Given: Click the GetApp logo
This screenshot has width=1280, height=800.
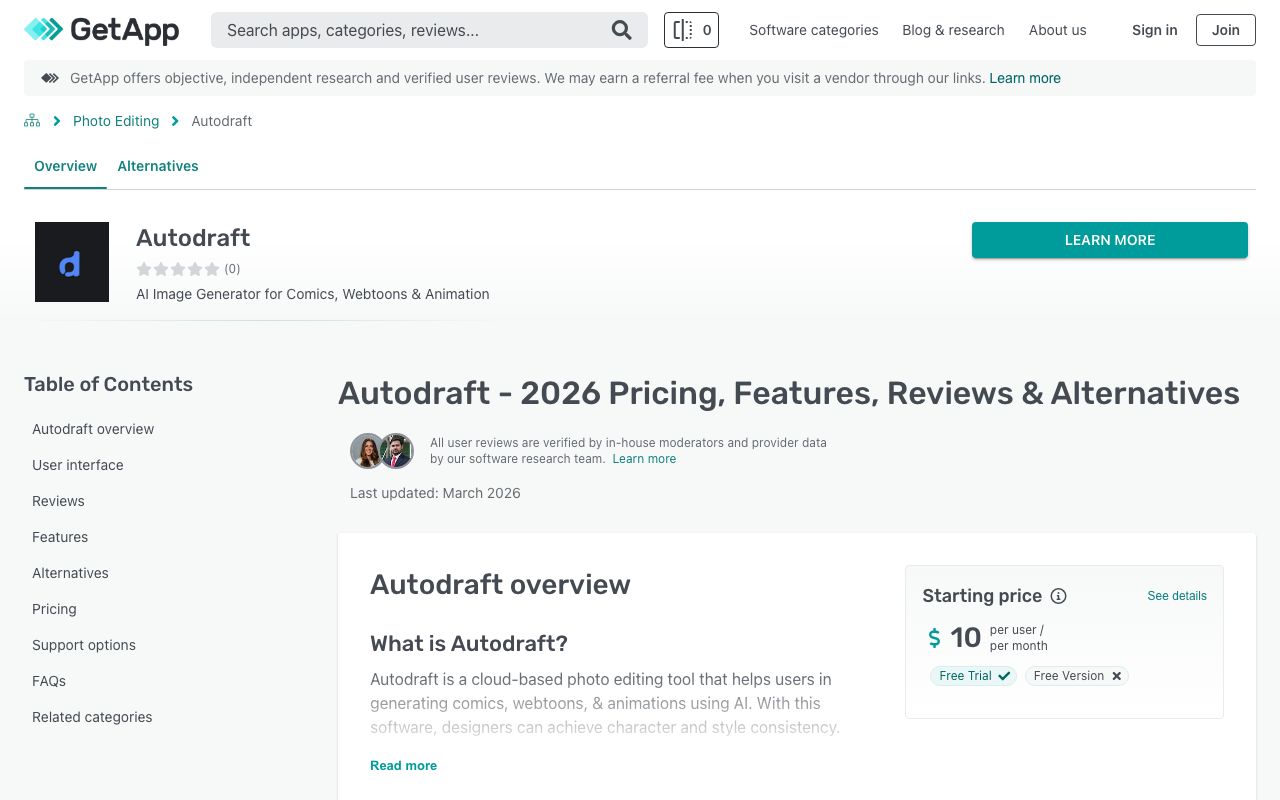Looking at the screenshot, I should (101, 30).
